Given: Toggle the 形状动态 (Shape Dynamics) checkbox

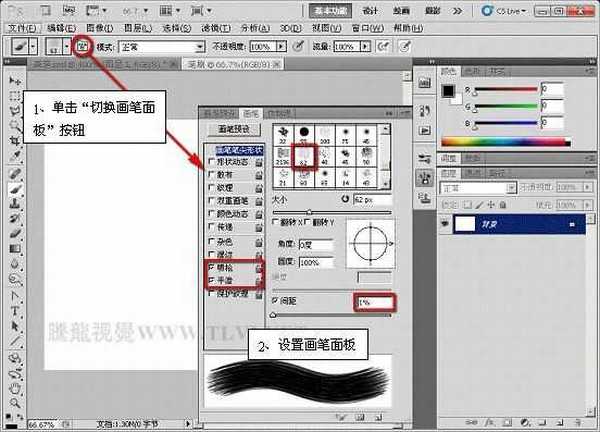Looking at the screenshot, I should pos(210,162).
